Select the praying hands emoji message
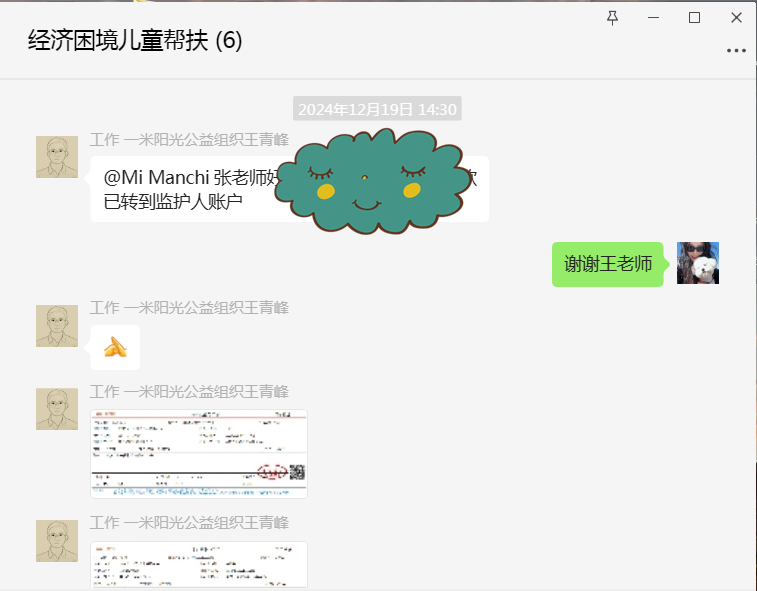This screenshot has width=757, height=591. [115, 347]
